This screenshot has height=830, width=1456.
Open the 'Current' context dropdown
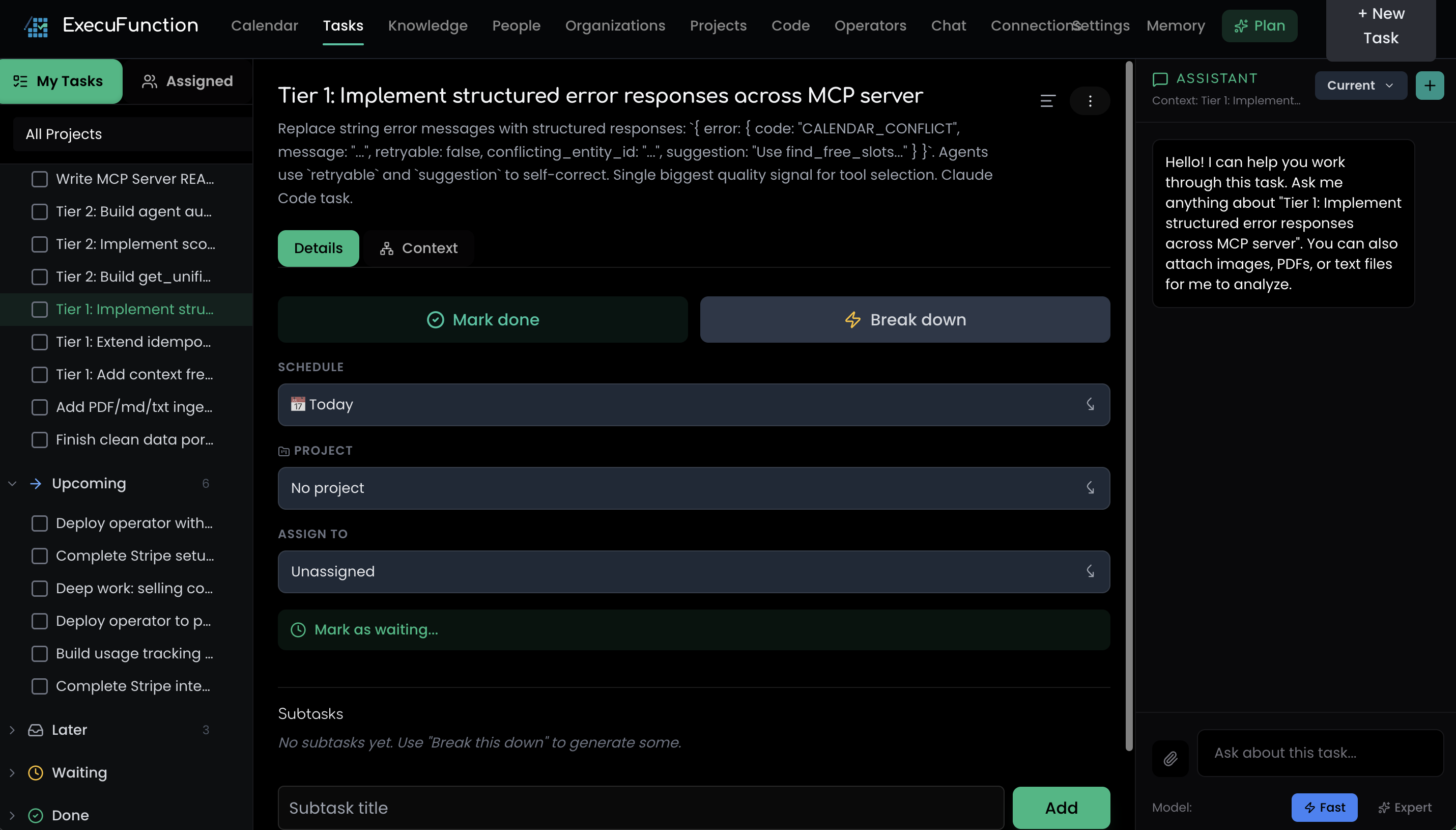[1361, 85]
